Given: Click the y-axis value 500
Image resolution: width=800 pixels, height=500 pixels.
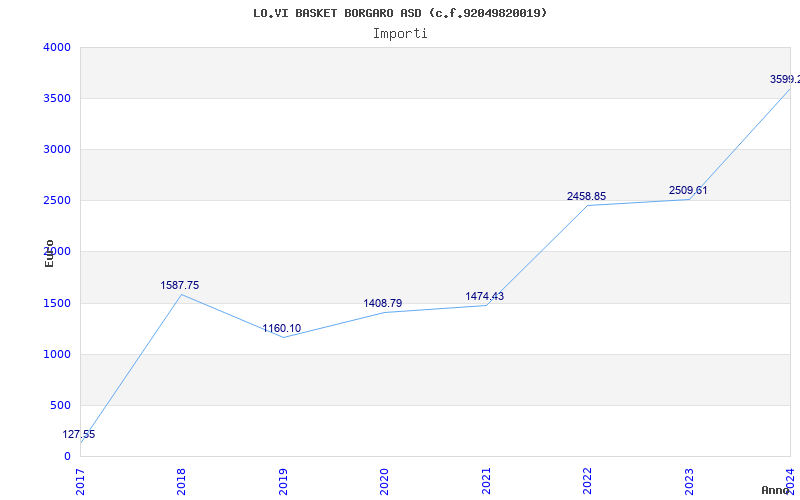Looking at the screenshot, I should point(61,406).
